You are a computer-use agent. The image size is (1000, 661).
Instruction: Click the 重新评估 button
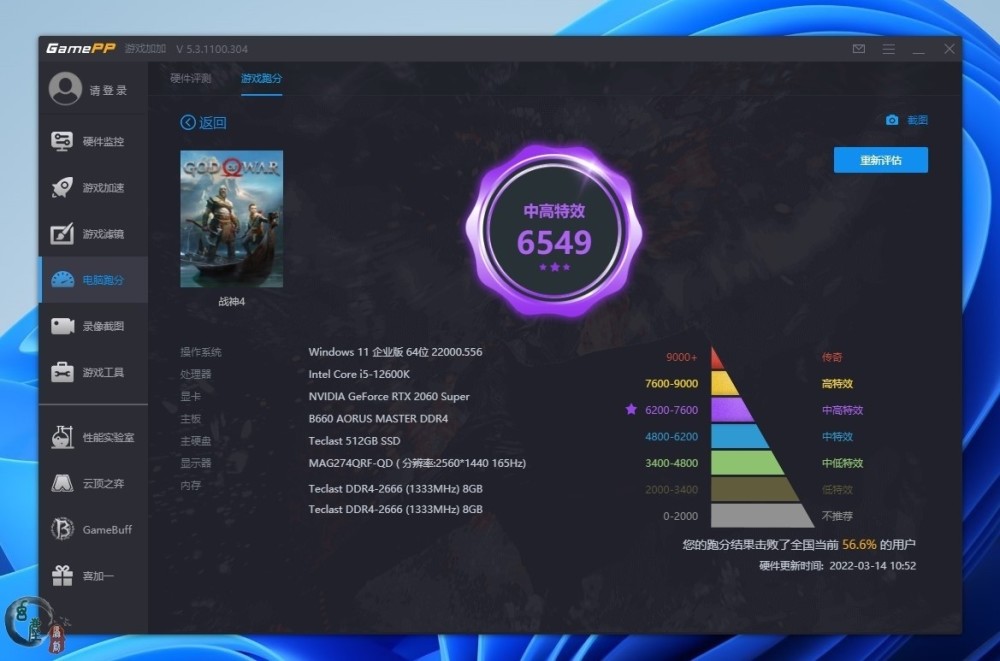coord(881,160)
